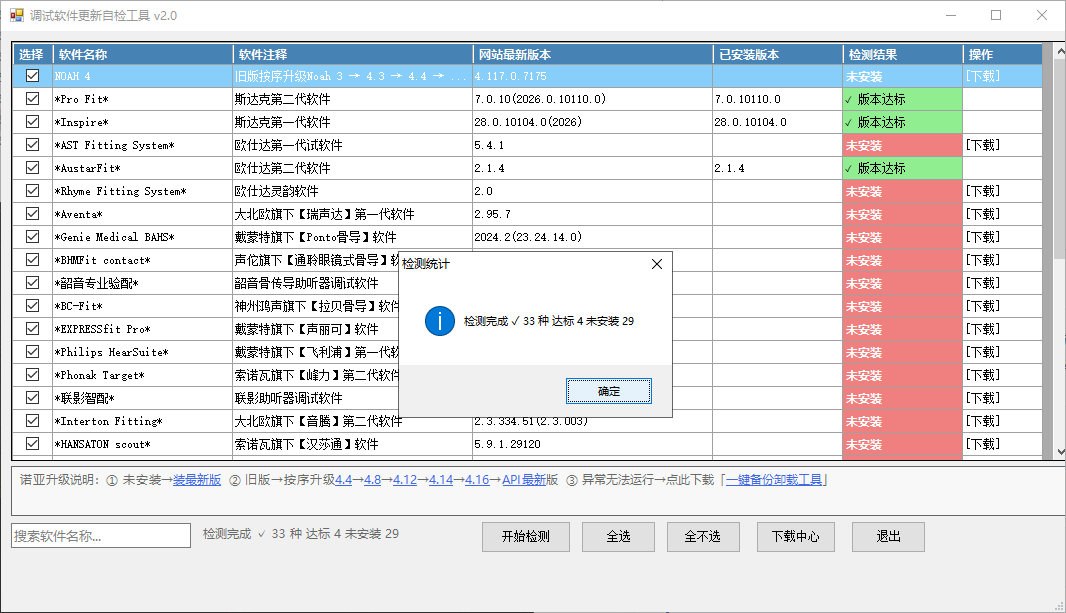The width and height of the screenshot is (1066, 613).
Task: Click the 全不选 button
Action: point(702,537)
